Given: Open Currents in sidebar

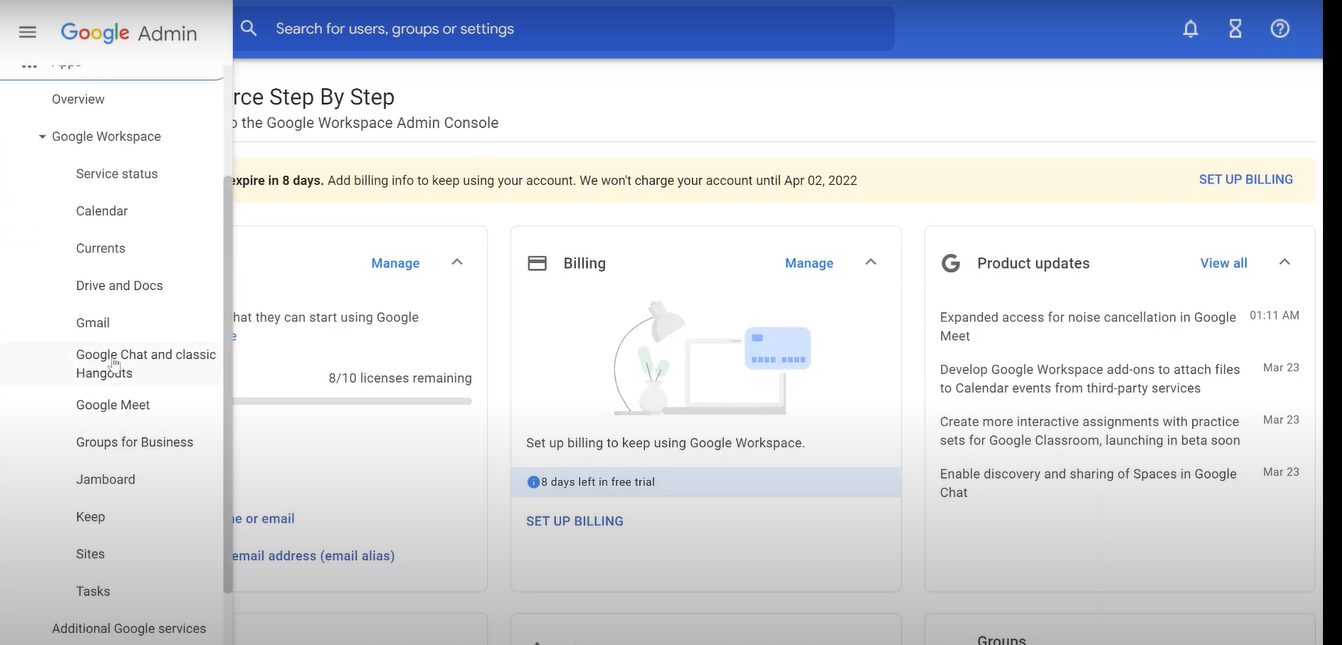Looking at the screenshot, I should pyautogui.click(x=101, y=248).
